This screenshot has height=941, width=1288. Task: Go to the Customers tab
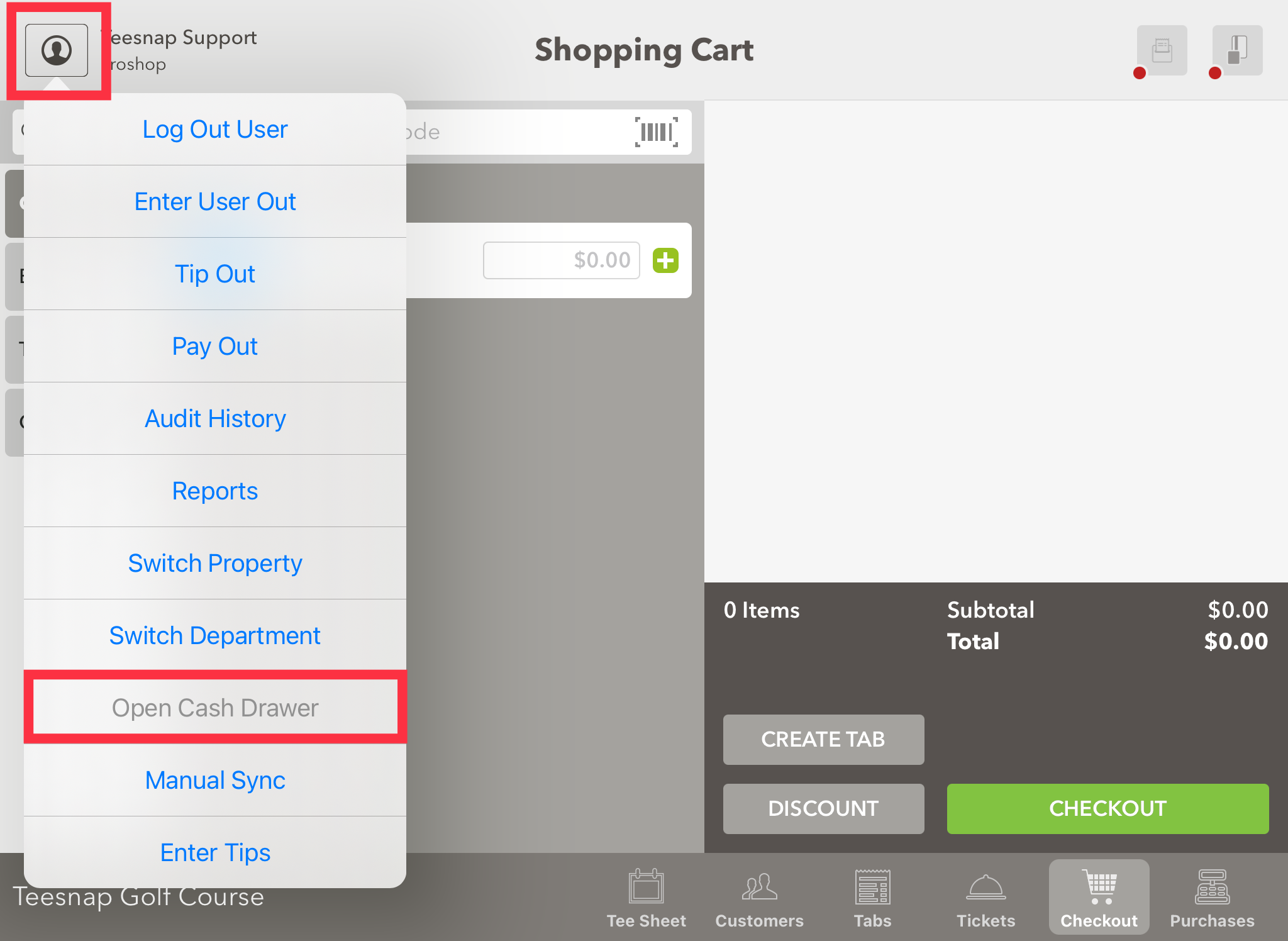[759, 898]
